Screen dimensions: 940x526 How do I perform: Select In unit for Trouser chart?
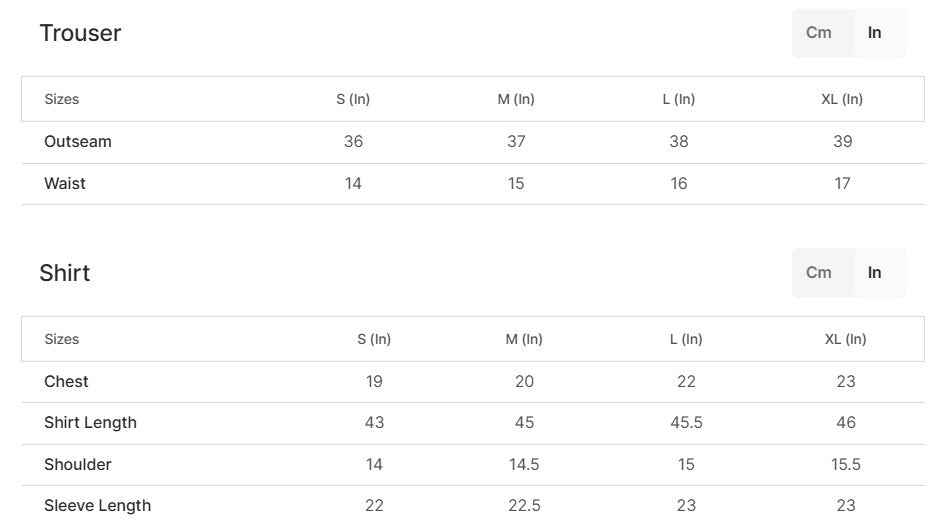coord(875,33)
